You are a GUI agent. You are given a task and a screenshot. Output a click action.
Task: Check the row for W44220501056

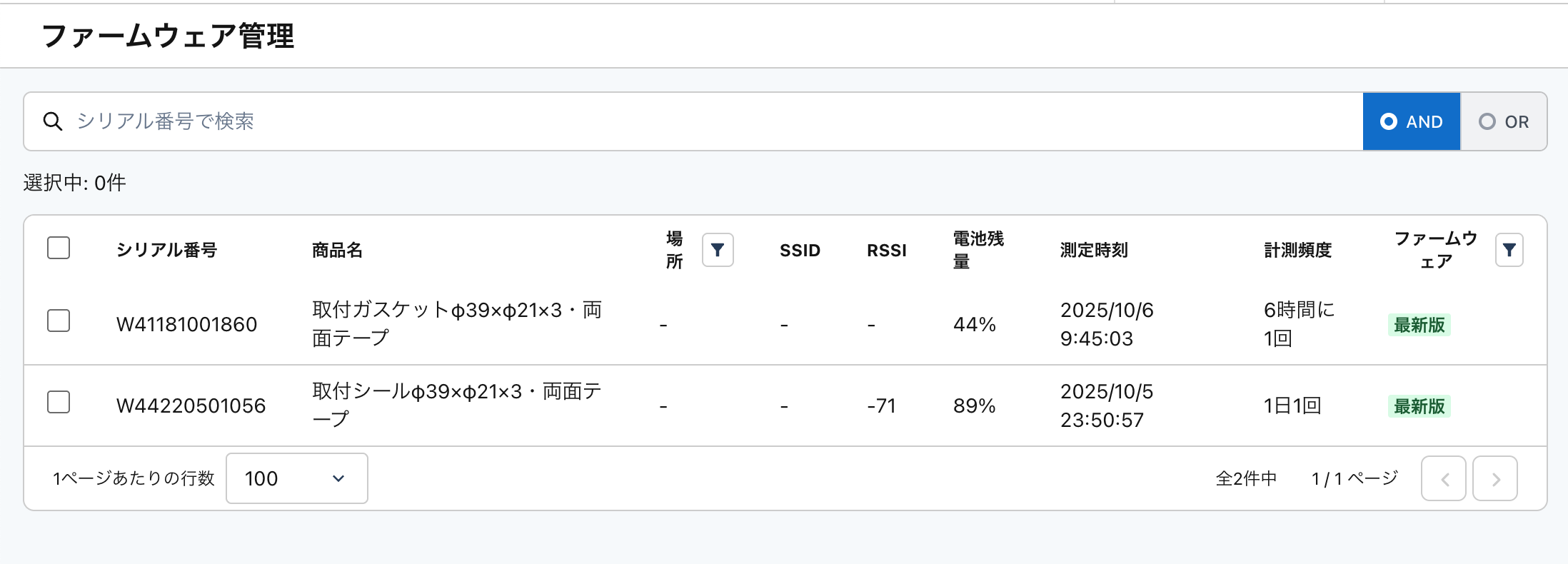[x=59, y=403]
